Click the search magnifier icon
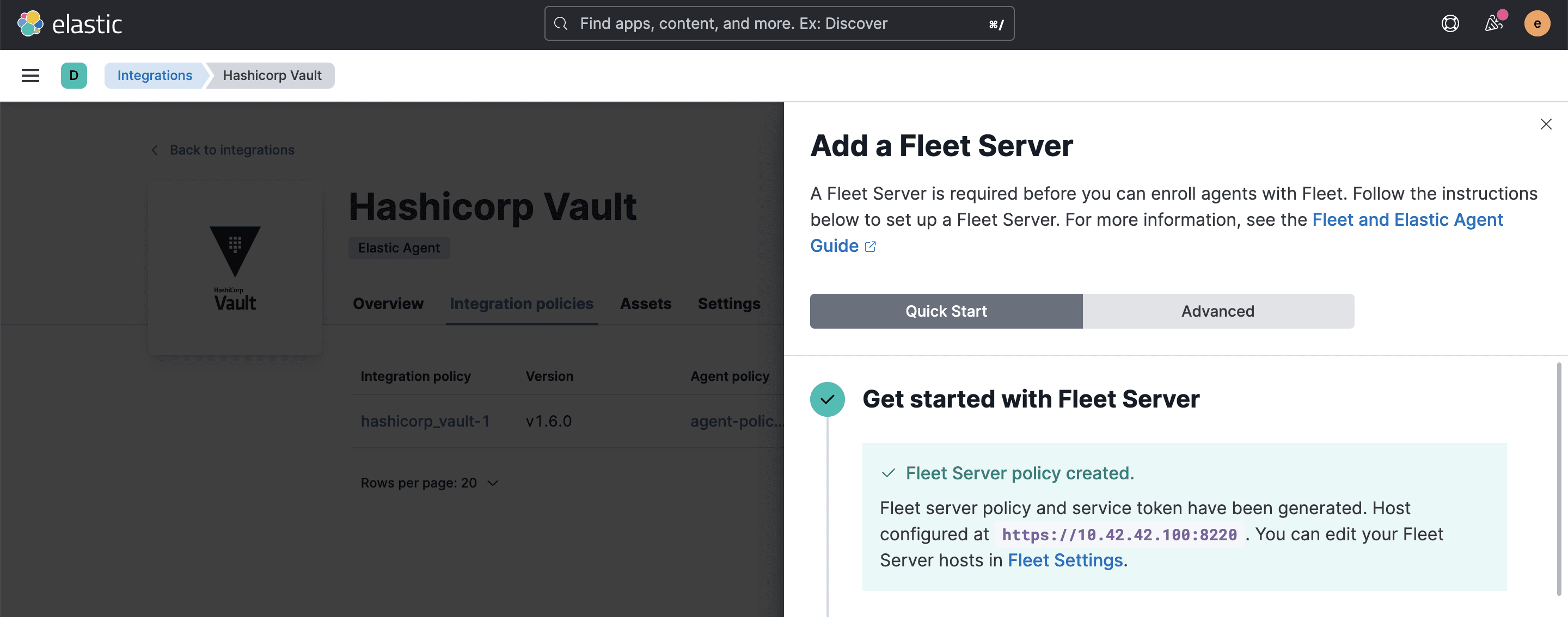 [561, 24]
